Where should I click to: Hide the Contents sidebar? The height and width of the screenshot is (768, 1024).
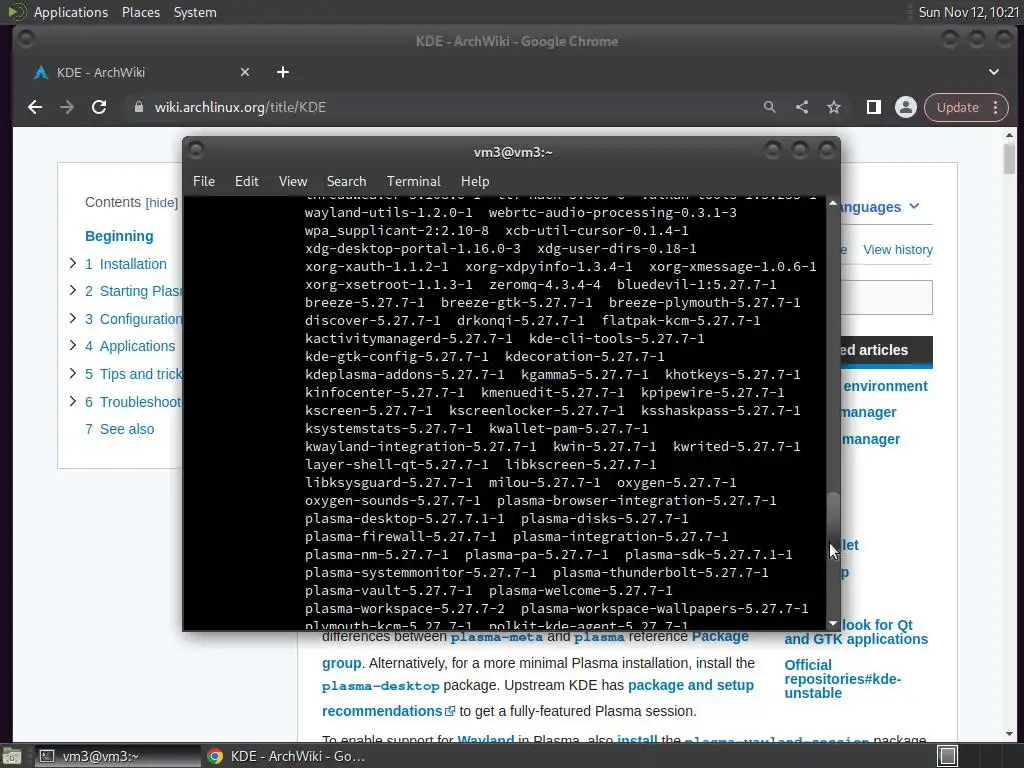161,202
